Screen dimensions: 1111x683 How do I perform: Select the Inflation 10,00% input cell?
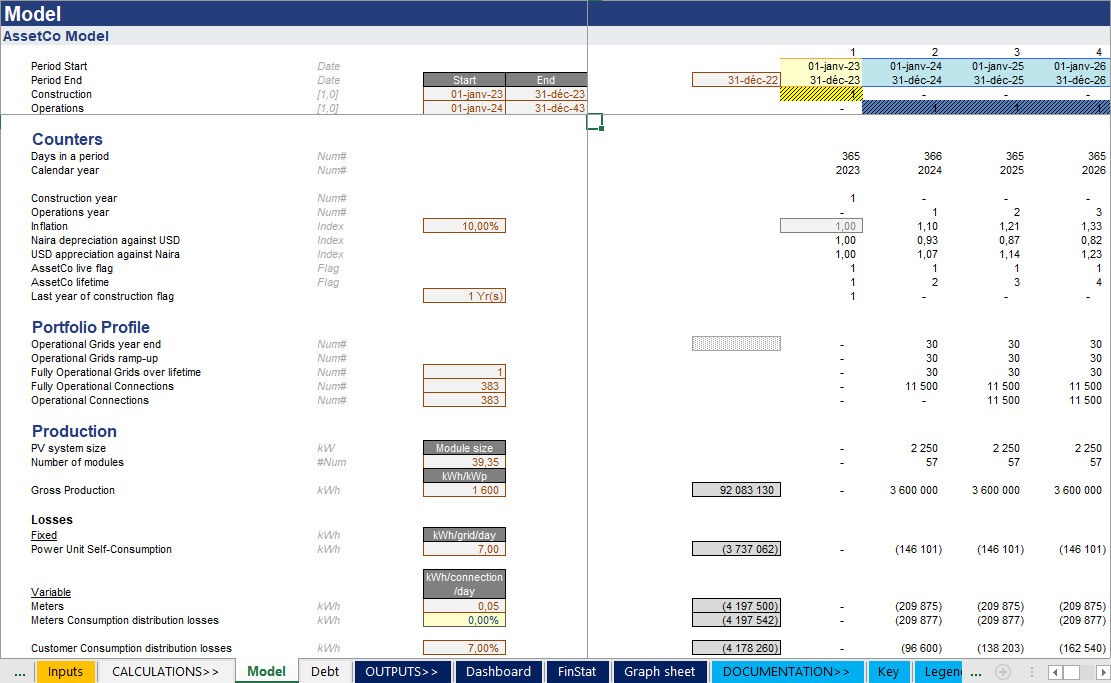(464, 226)
